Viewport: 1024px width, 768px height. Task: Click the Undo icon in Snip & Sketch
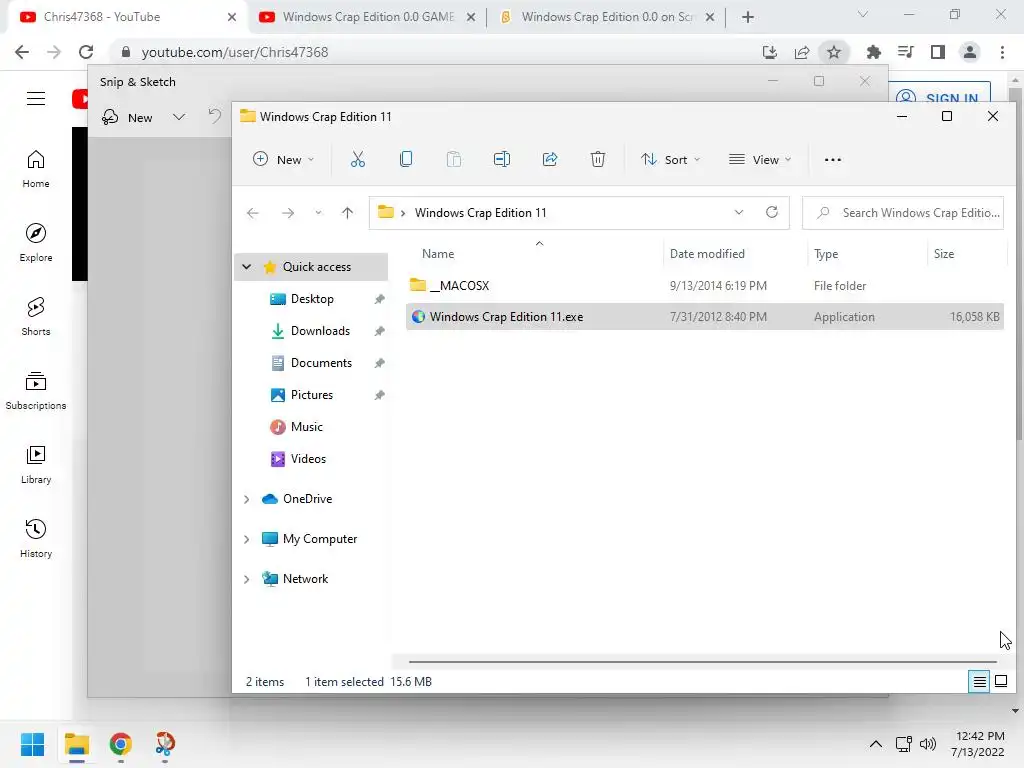pyautogui.click(x=214, y=117)
